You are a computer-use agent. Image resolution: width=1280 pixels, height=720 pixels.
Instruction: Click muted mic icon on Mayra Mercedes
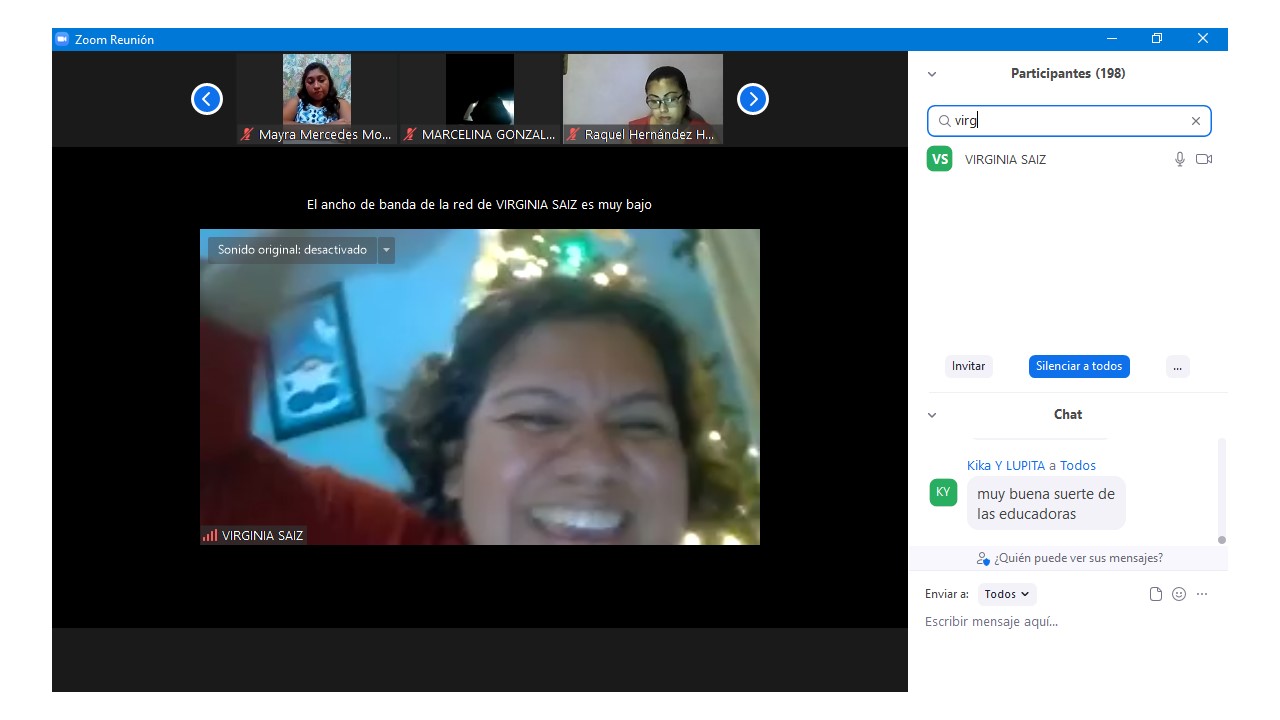coord(247,134)
